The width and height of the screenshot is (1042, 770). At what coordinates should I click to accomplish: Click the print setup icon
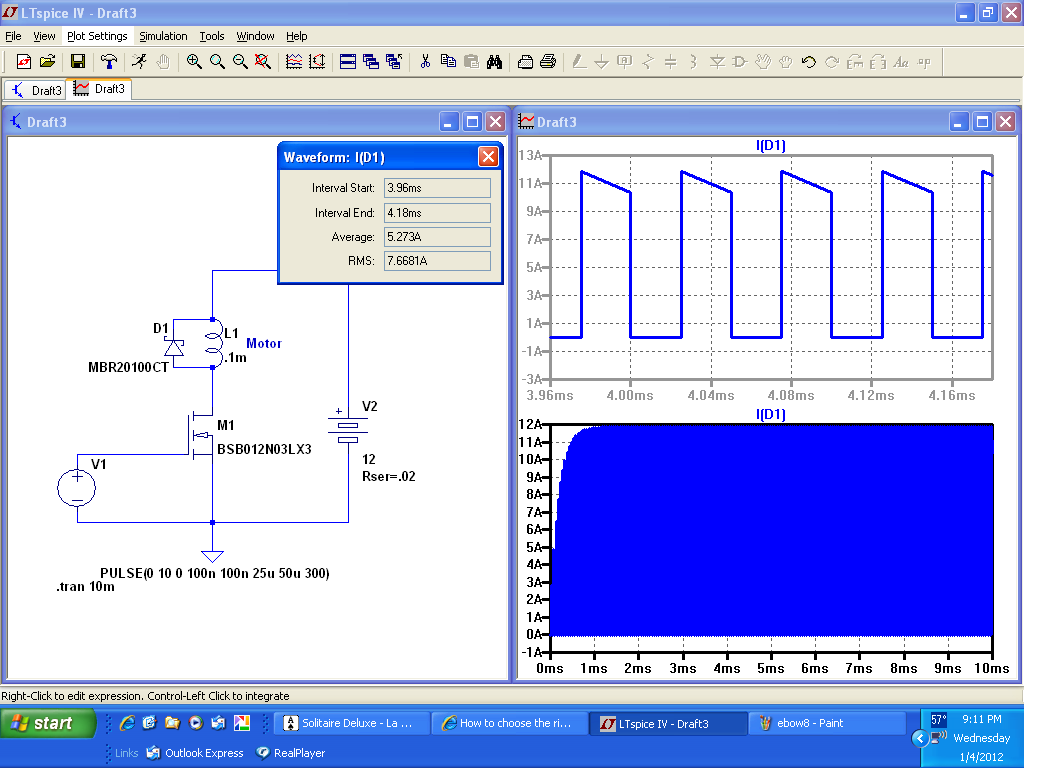click(525, 62)
